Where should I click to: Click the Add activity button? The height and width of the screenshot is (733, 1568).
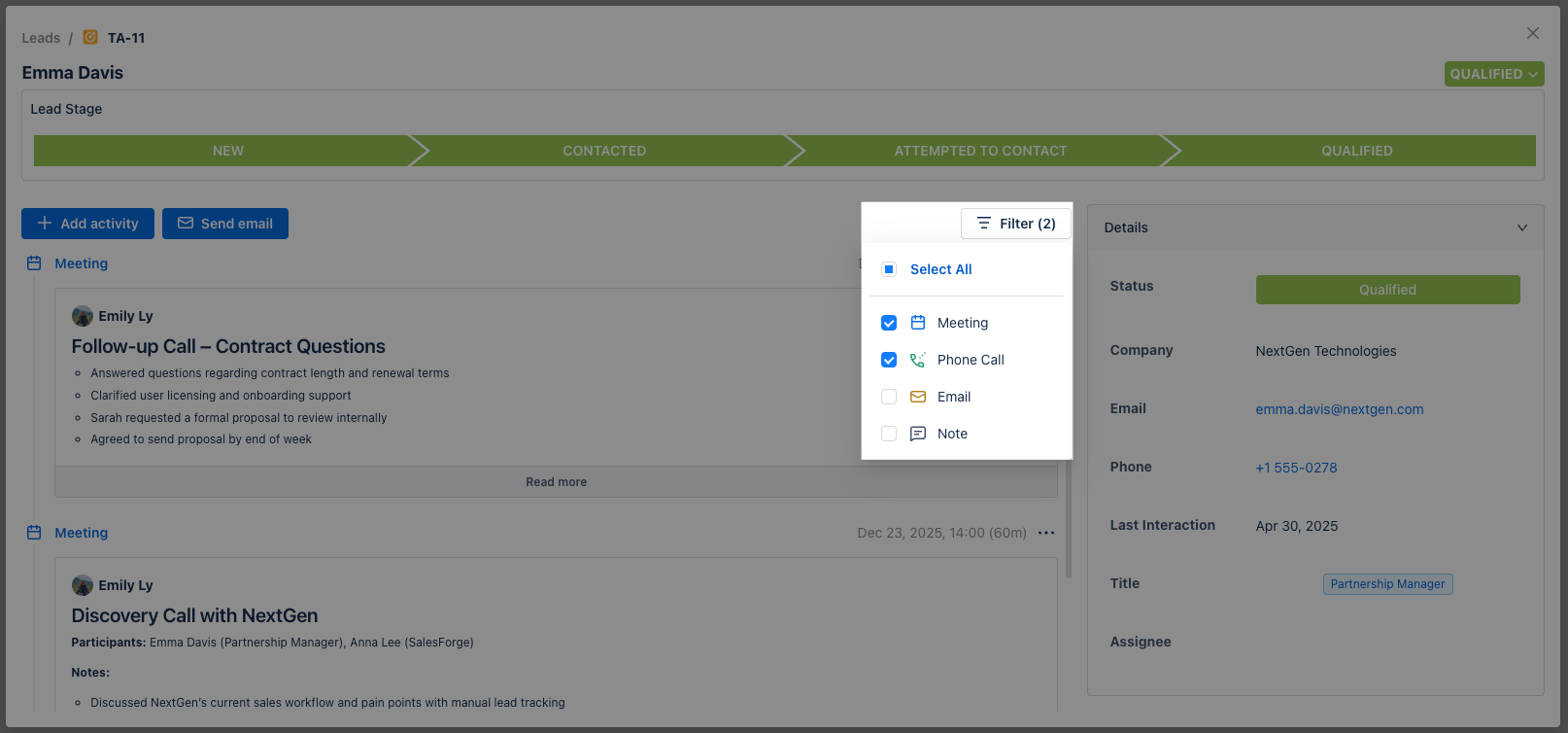[87, 224]
